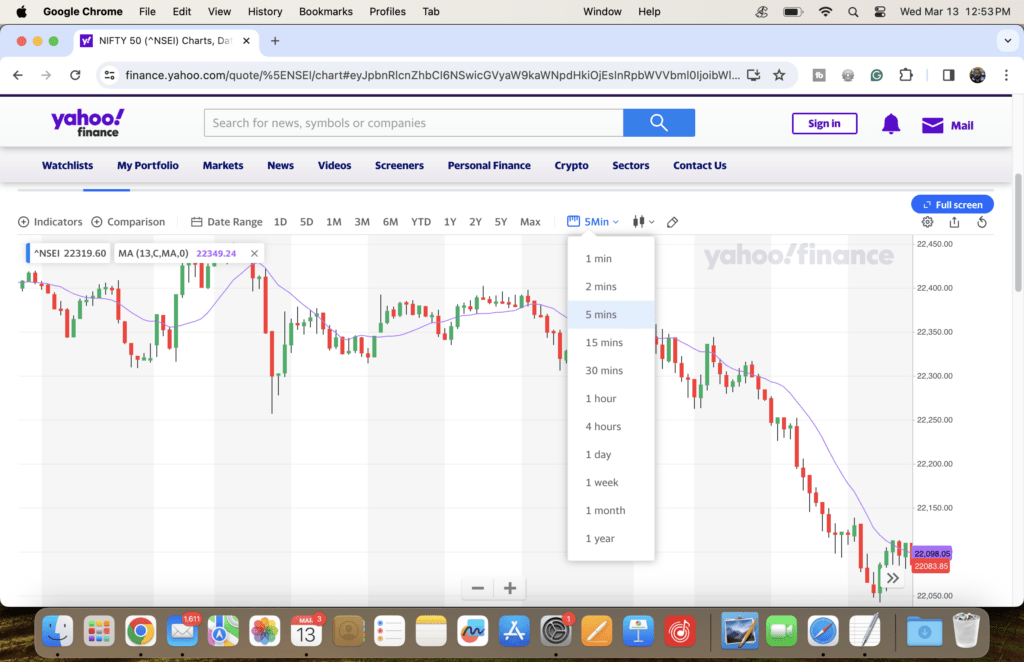Select 2 mins interval
1024x662 pixels.
tap(611, 287)
